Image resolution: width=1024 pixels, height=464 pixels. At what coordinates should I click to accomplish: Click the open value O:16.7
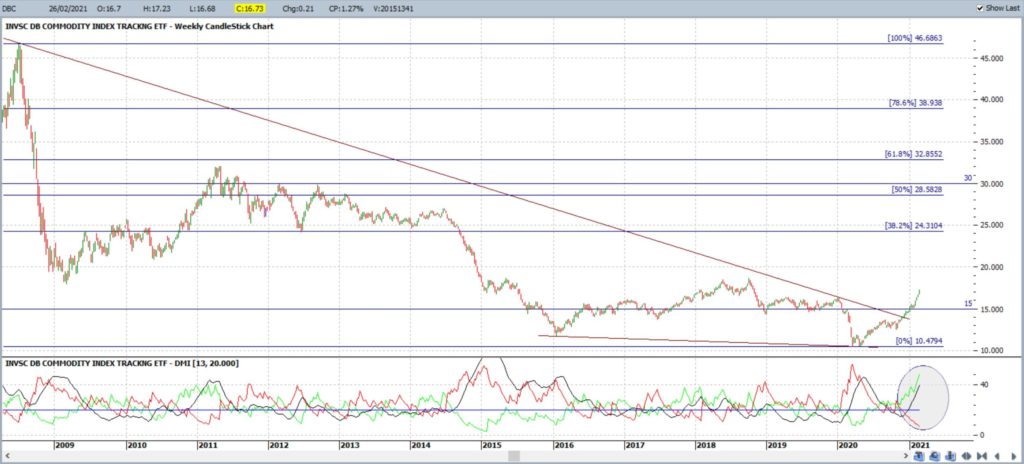click(107, 8)
